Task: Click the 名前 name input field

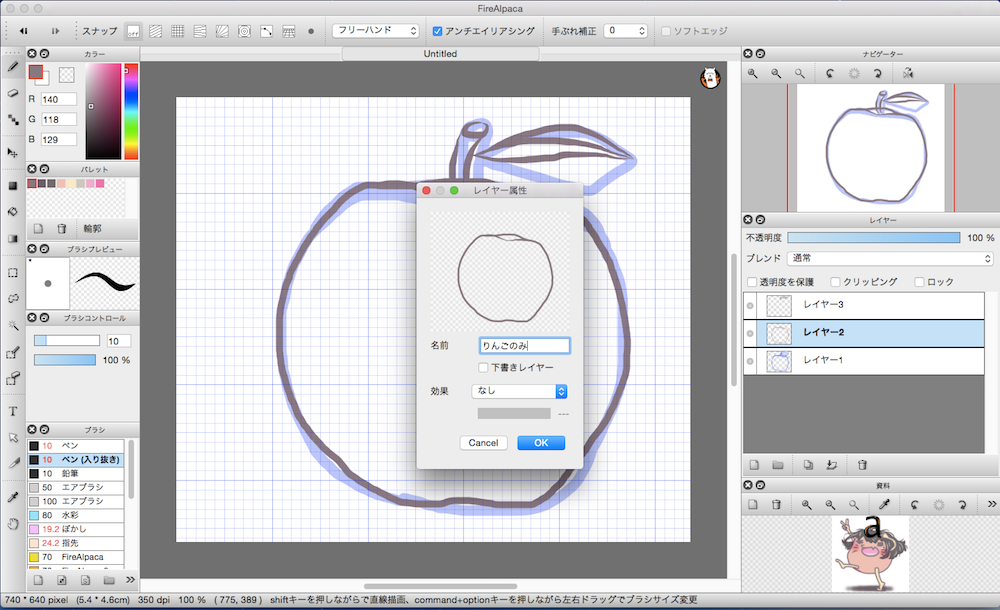Action: [x=524, y=346]
